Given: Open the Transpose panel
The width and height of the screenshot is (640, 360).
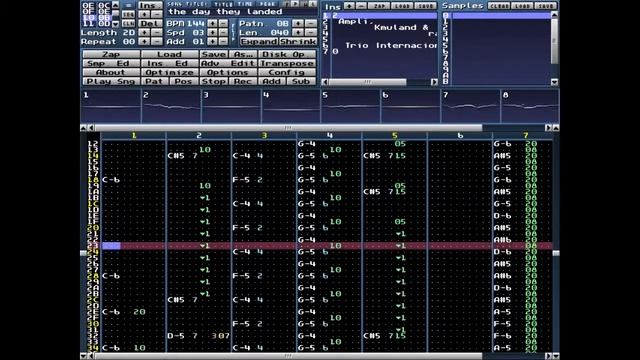Looking at the screenshot, I should tap(287, 63).
